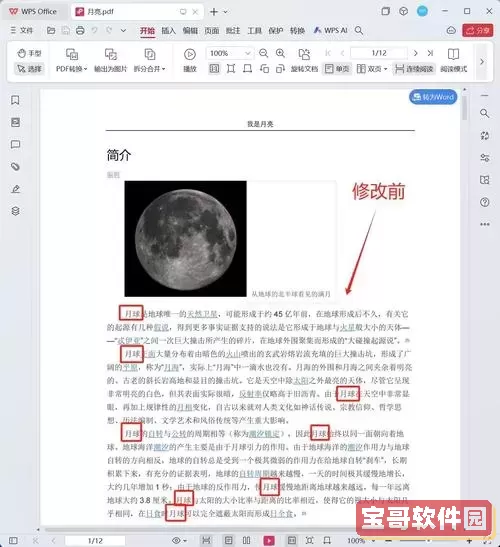Viewport: 500px width, 547px height.
Task: Click the right sidebar help icon
Action: point(484,202)
